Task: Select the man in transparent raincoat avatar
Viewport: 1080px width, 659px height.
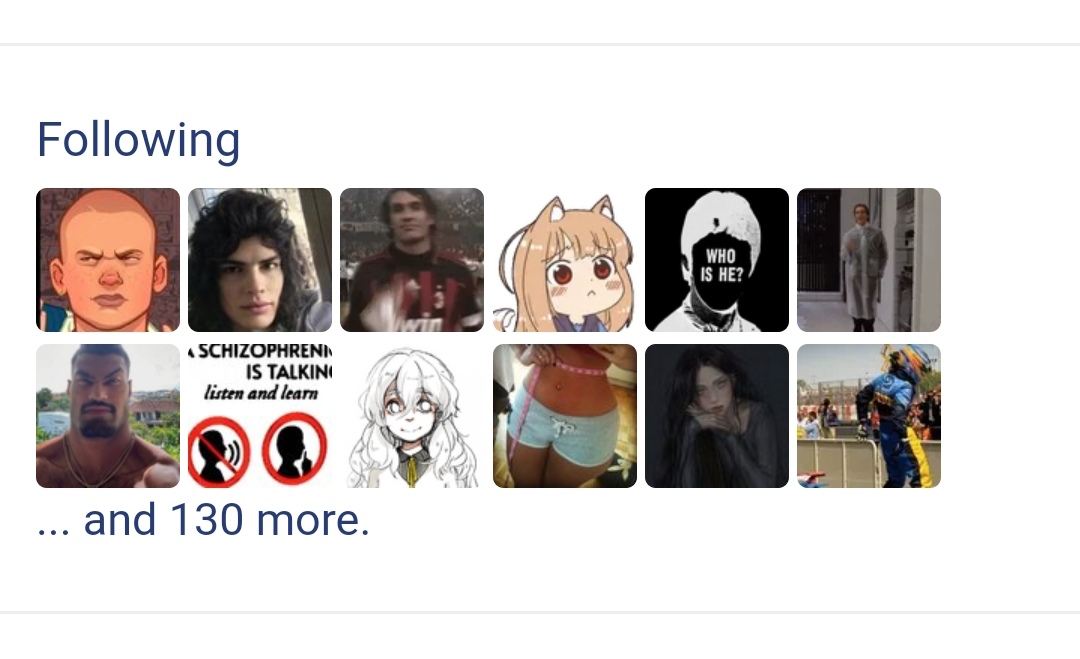Action: 869,260
